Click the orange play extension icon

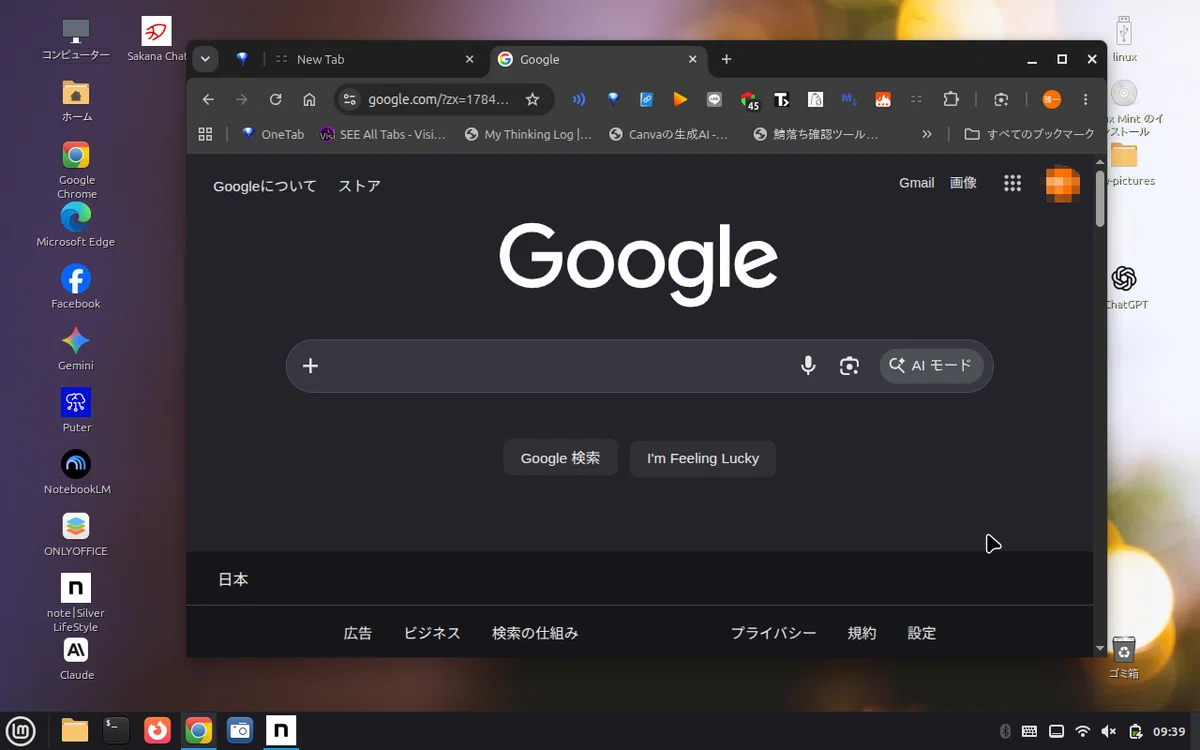(680, 99)
